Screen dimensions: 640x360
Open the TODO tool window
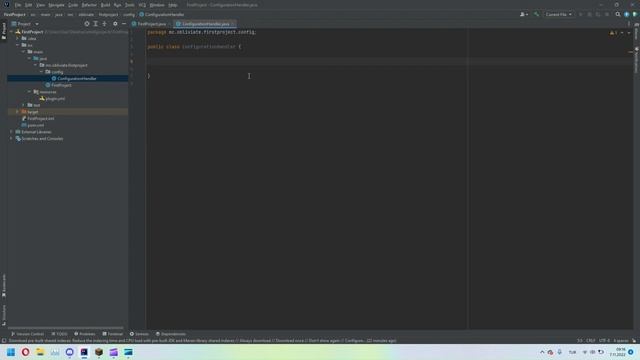[59, 334]
